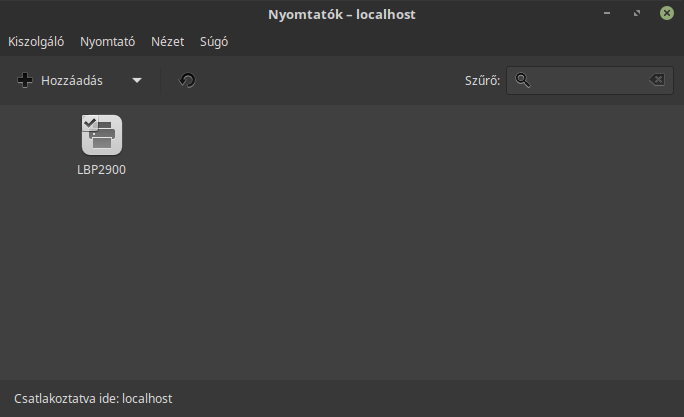The image size is (684, 417).
Task: Click the Szűrő: label
Action: point(482,81)
